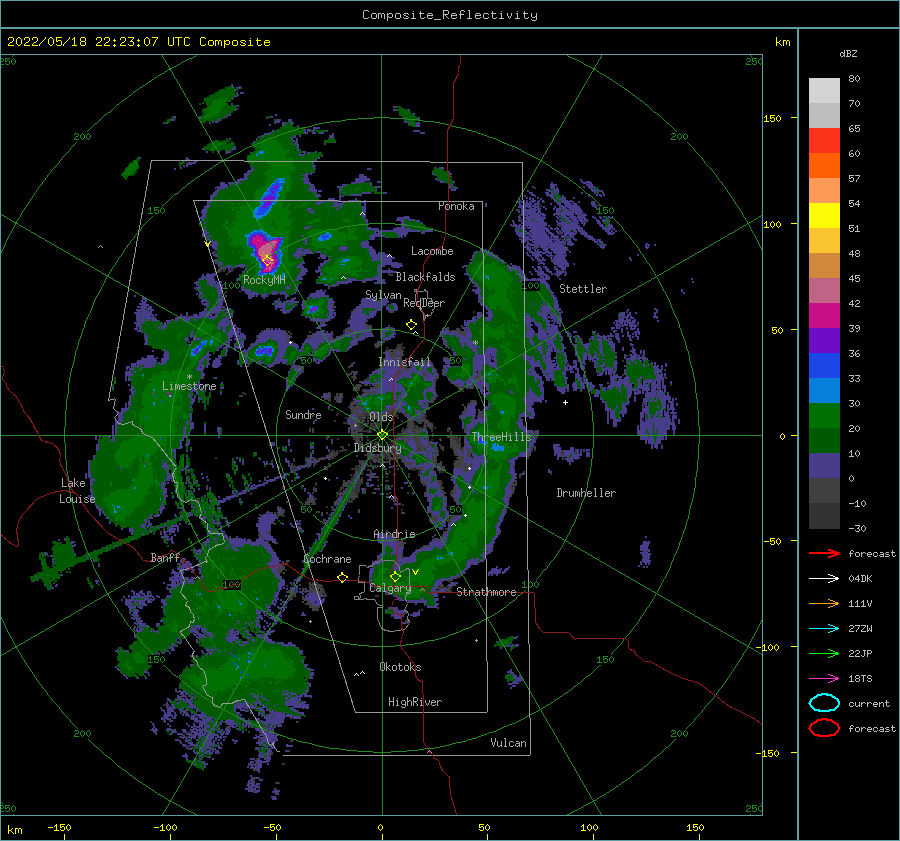
Task: Click the red forecast arrow in the legend
Action: tap(824, 553)
